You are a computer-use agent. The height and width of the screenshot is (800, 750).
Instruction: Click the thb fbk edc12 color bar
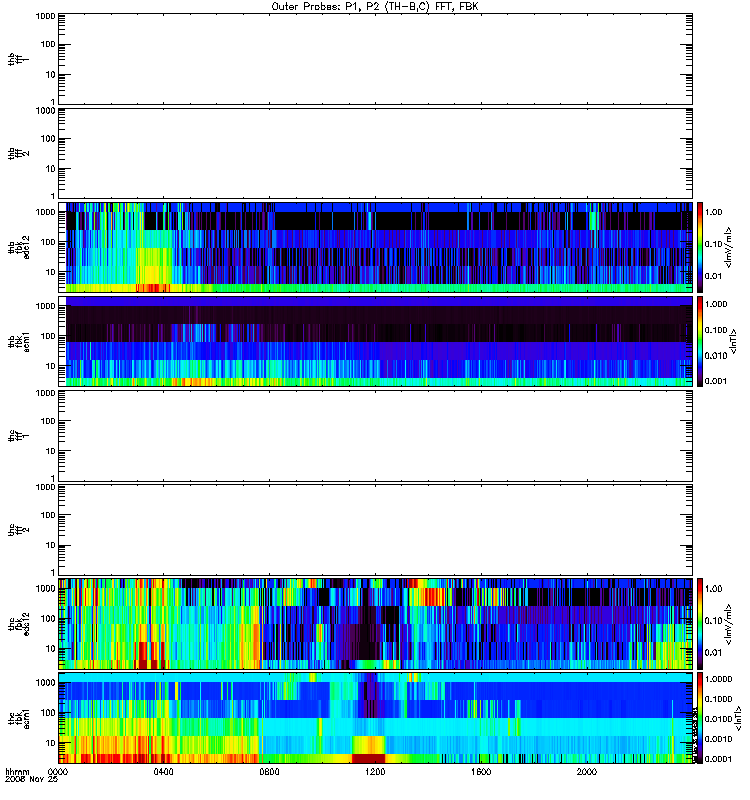click(x=700, y=247)
